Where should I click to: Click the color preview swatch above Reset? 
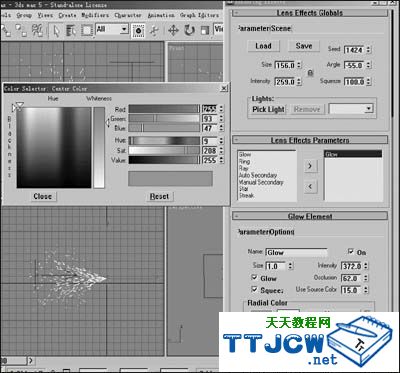click(170, 179)
